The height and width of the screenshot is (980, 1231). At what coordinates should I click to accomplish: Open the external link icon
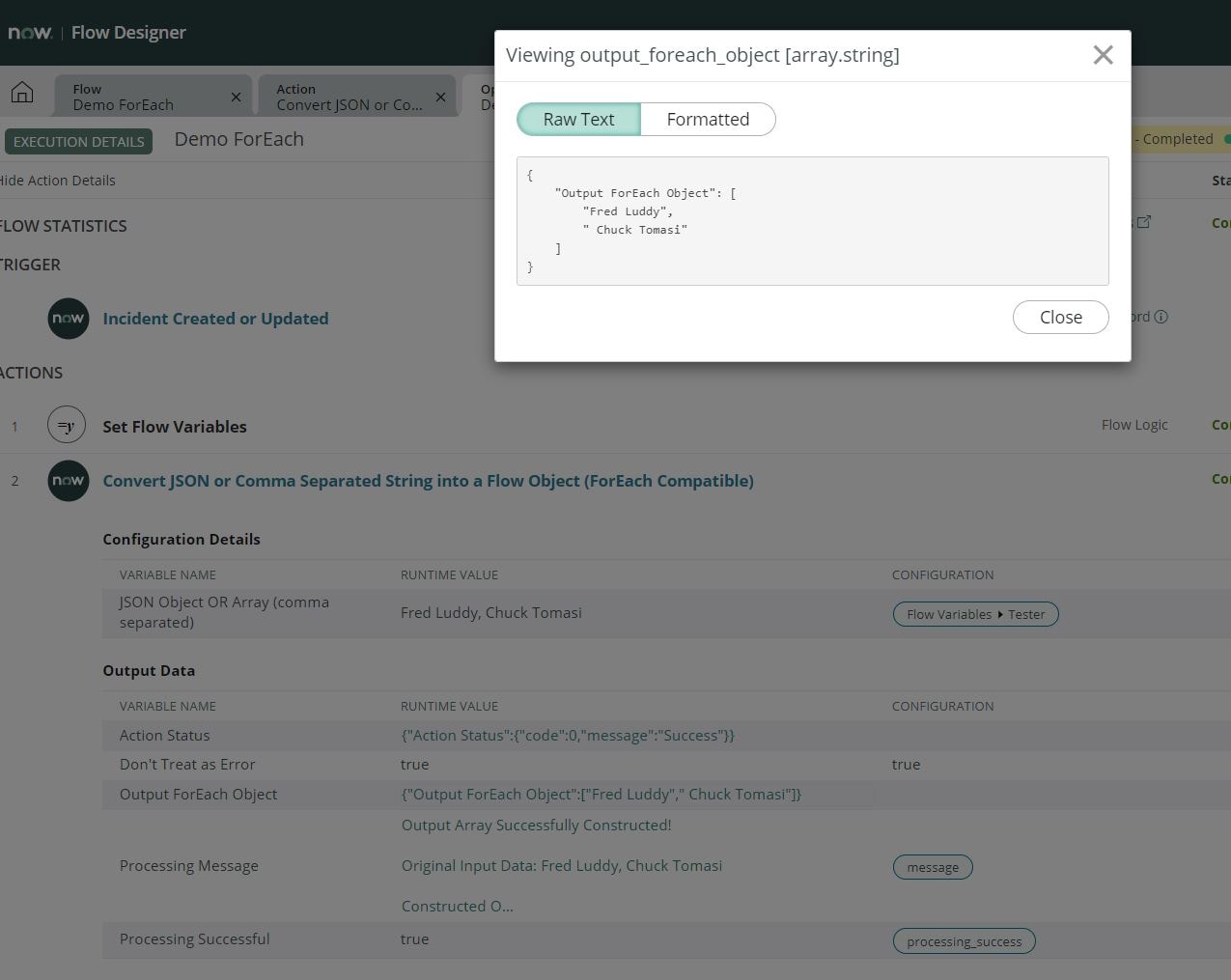(x=1144, y=222)
